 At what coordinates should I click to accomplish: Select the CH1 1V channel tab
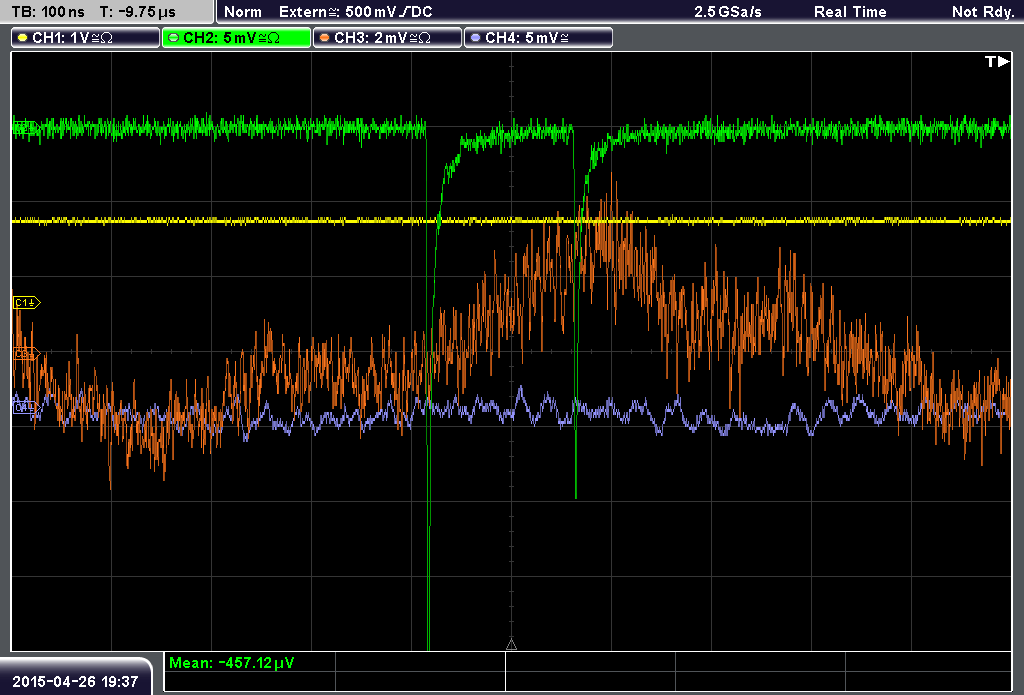point(86,38)
